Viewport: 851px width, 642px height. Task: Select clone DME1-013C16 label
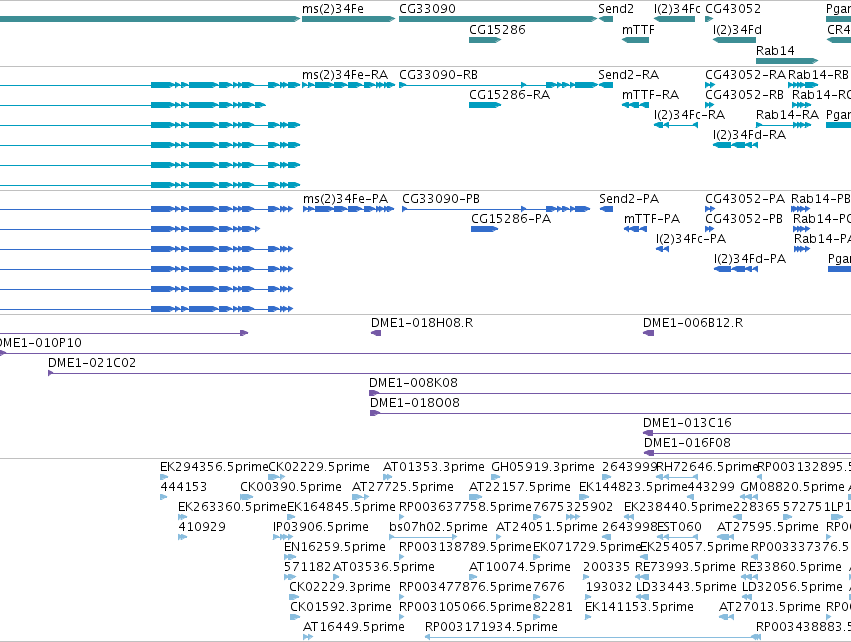[x=687, y=422]
